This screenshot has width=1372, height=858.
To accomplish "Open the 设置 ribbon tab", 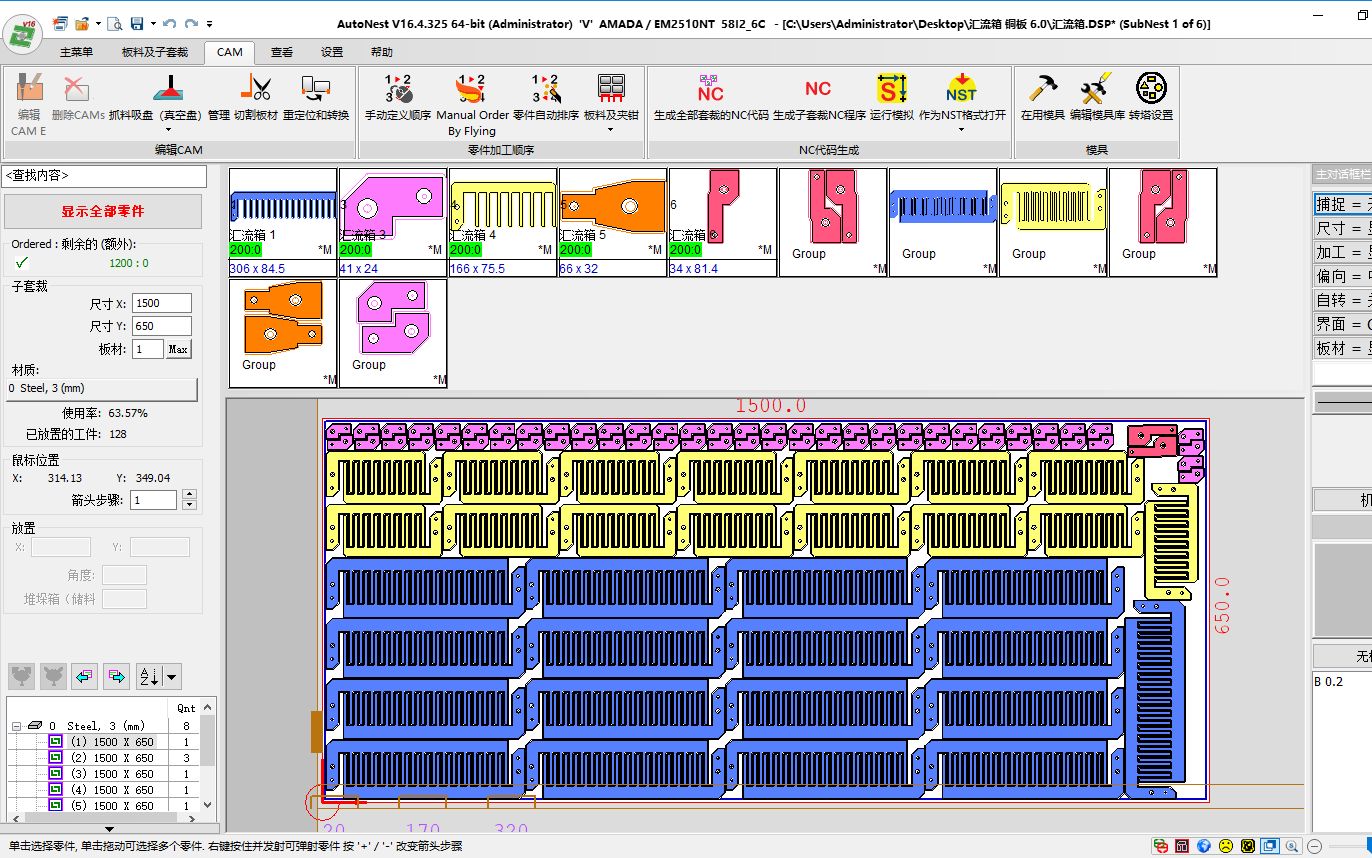I will tap(332, 52).
